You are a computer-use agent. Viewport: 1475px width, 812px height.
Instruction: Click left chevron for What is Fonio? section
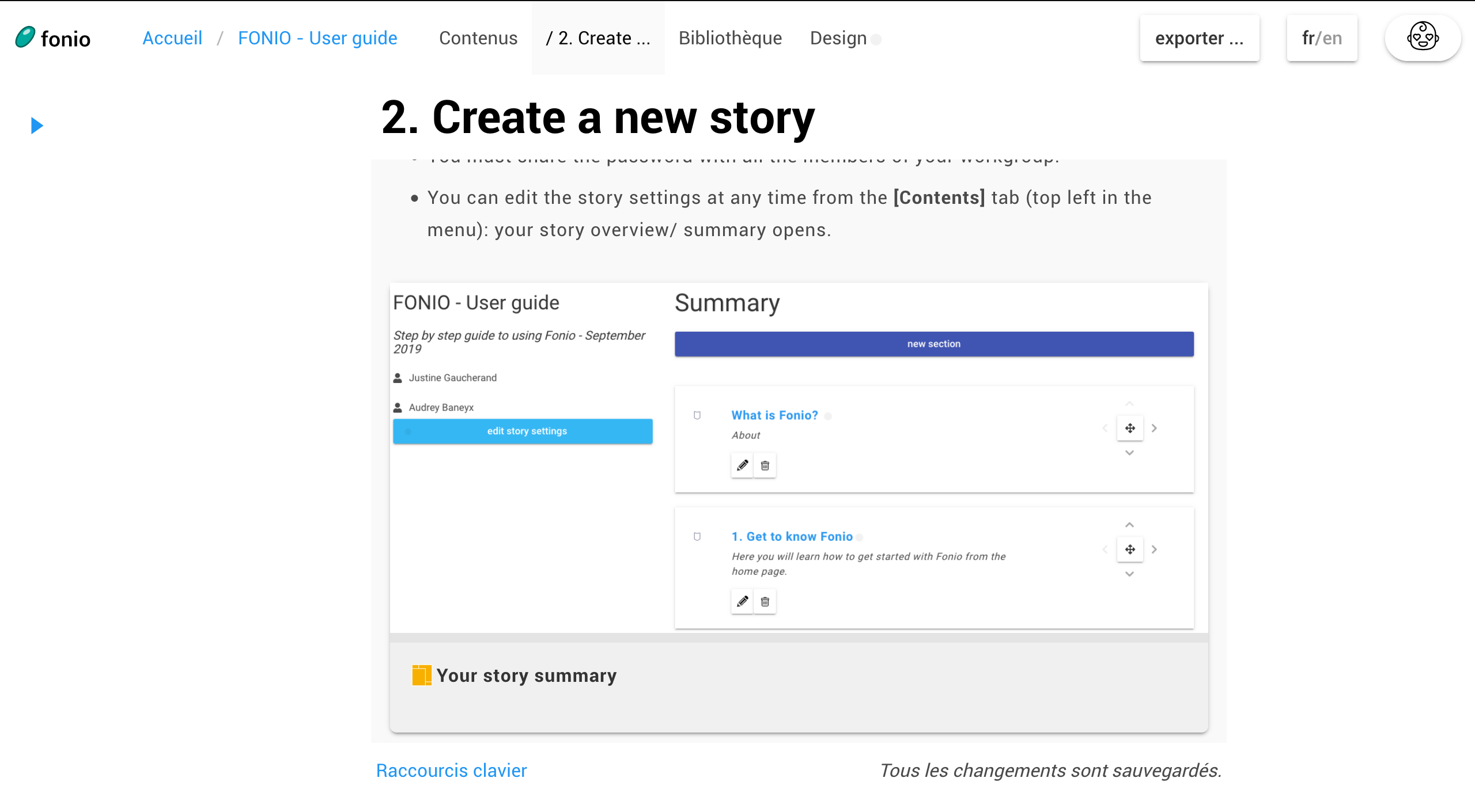coord(1105,428)
